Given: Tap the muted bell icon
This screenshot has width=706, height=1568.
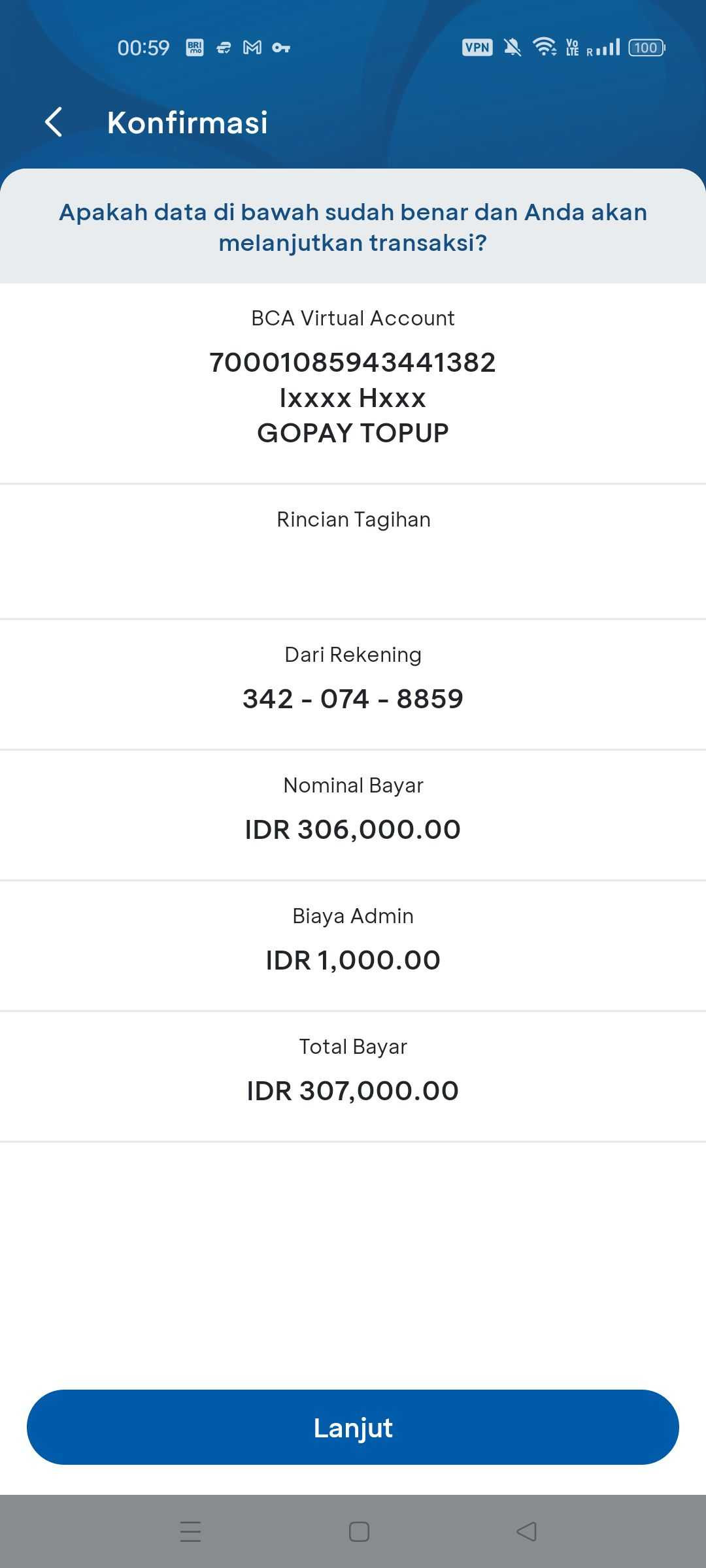Looking at the screenshot, I should tap(513, 48).
